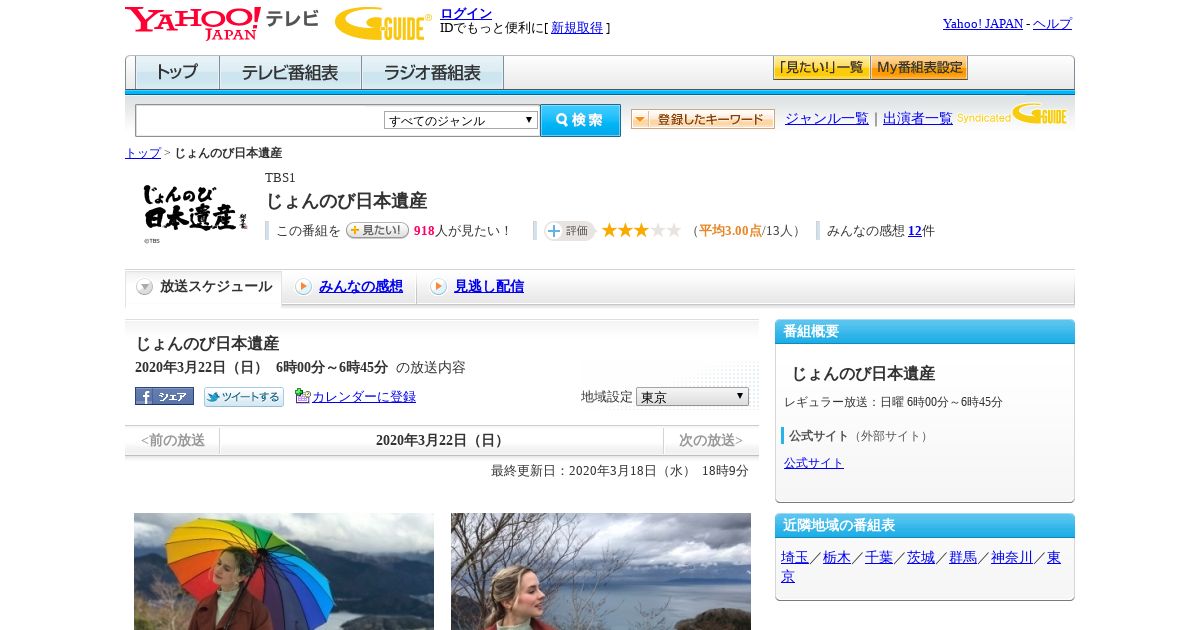Viewport: 1200px width, 630px height.
Task: Go to <前の放送
Action: click(x=173, y=440)
